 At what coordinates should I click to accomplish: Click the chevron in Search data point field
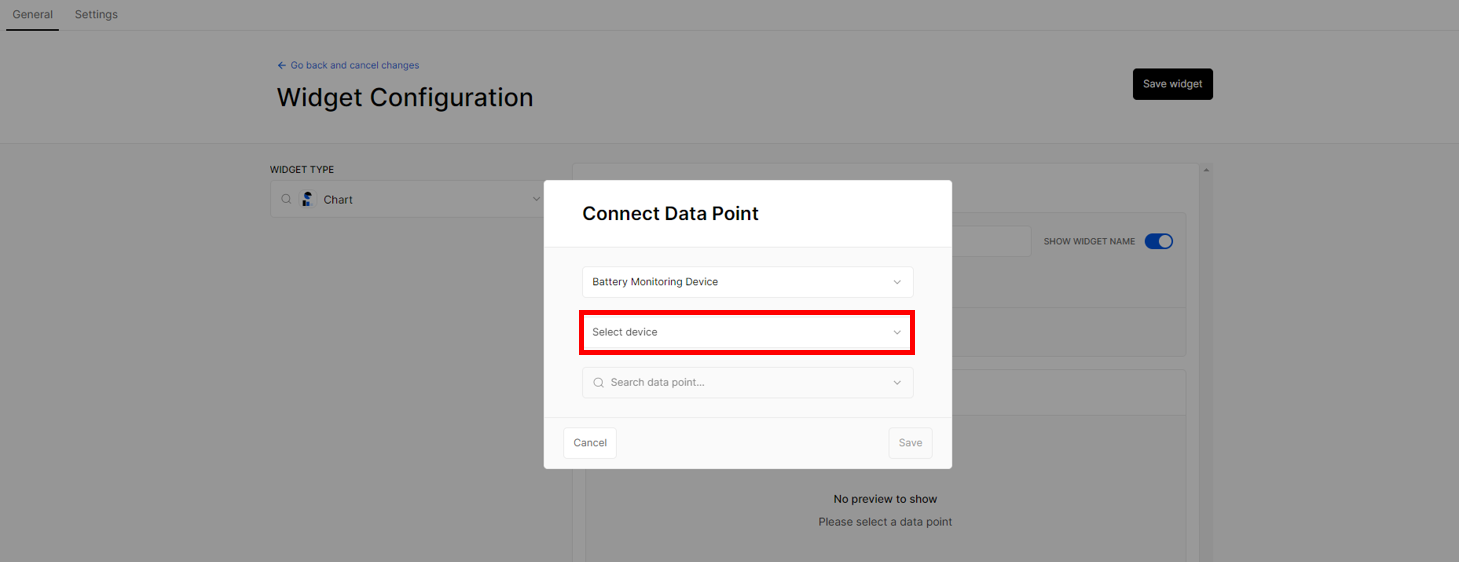(x=897, y=382)
